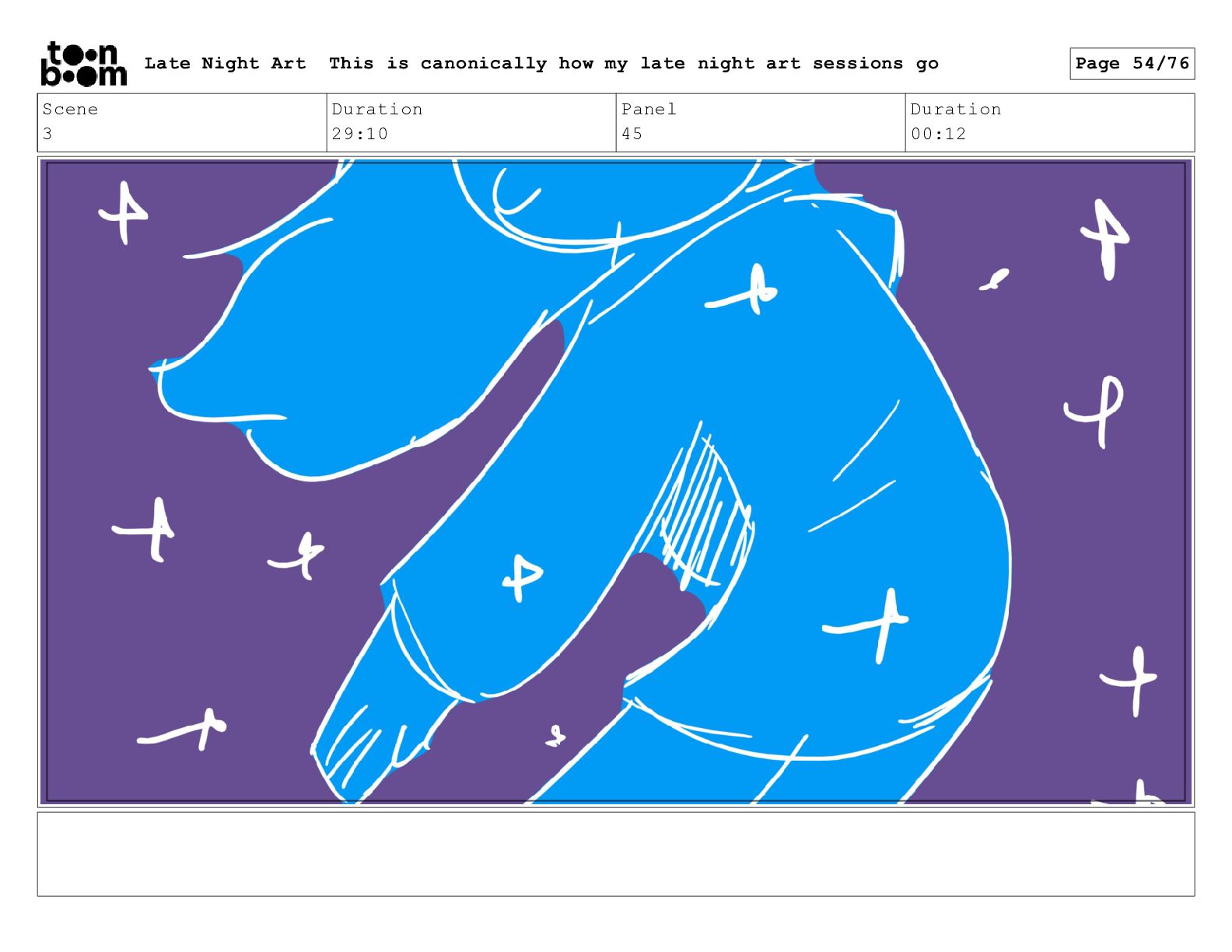1232x952 pixels.
Task: Click the storyboard description header text
Action: click(x=633, y=63)
